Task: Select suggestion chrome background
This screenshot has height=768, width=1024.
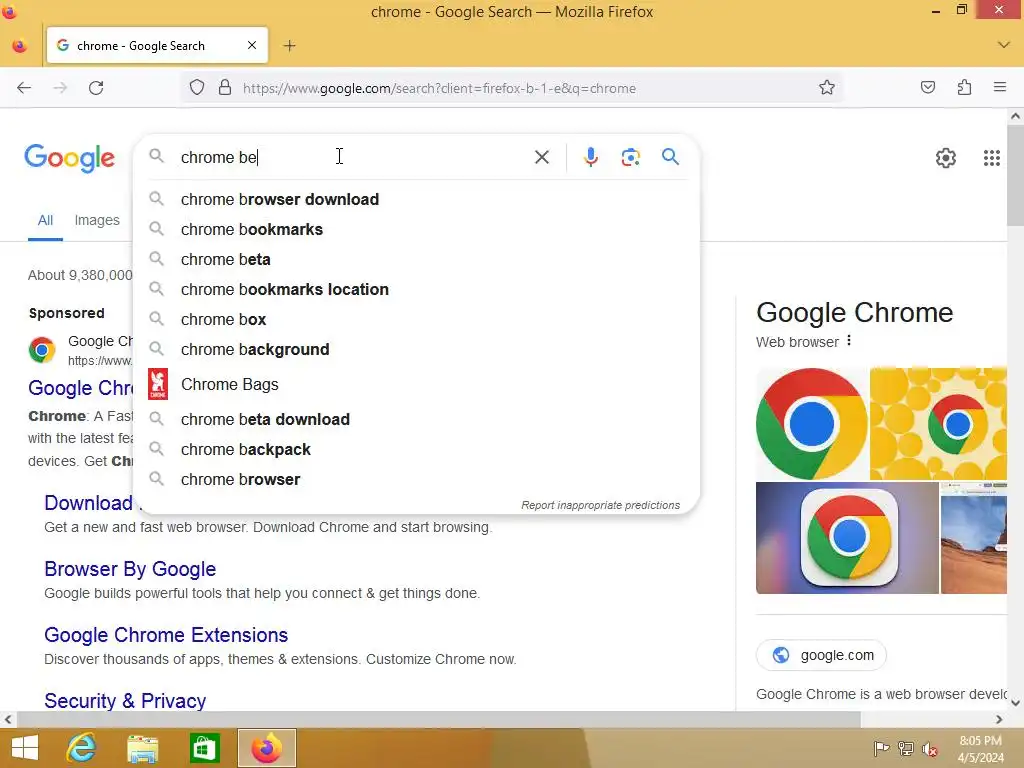Action: click(x=417, y=349)
